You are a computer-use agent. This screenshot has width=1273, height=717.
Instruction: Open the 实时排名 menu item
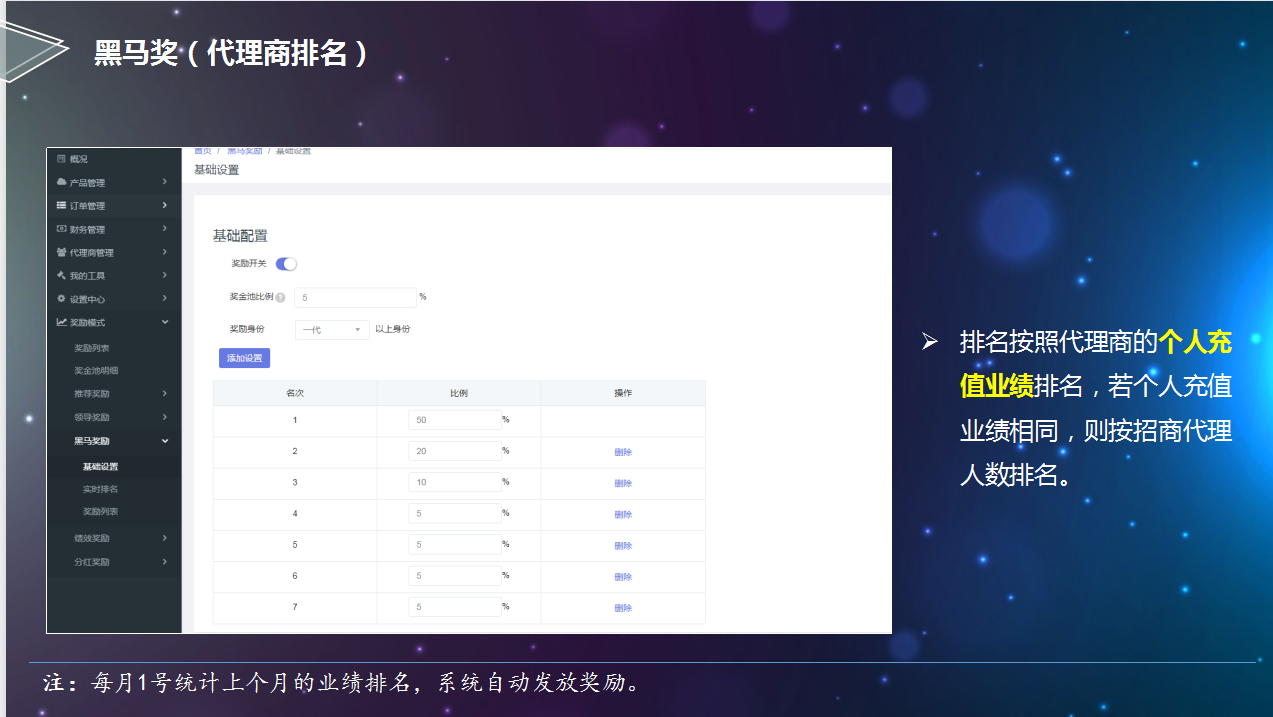100,489
